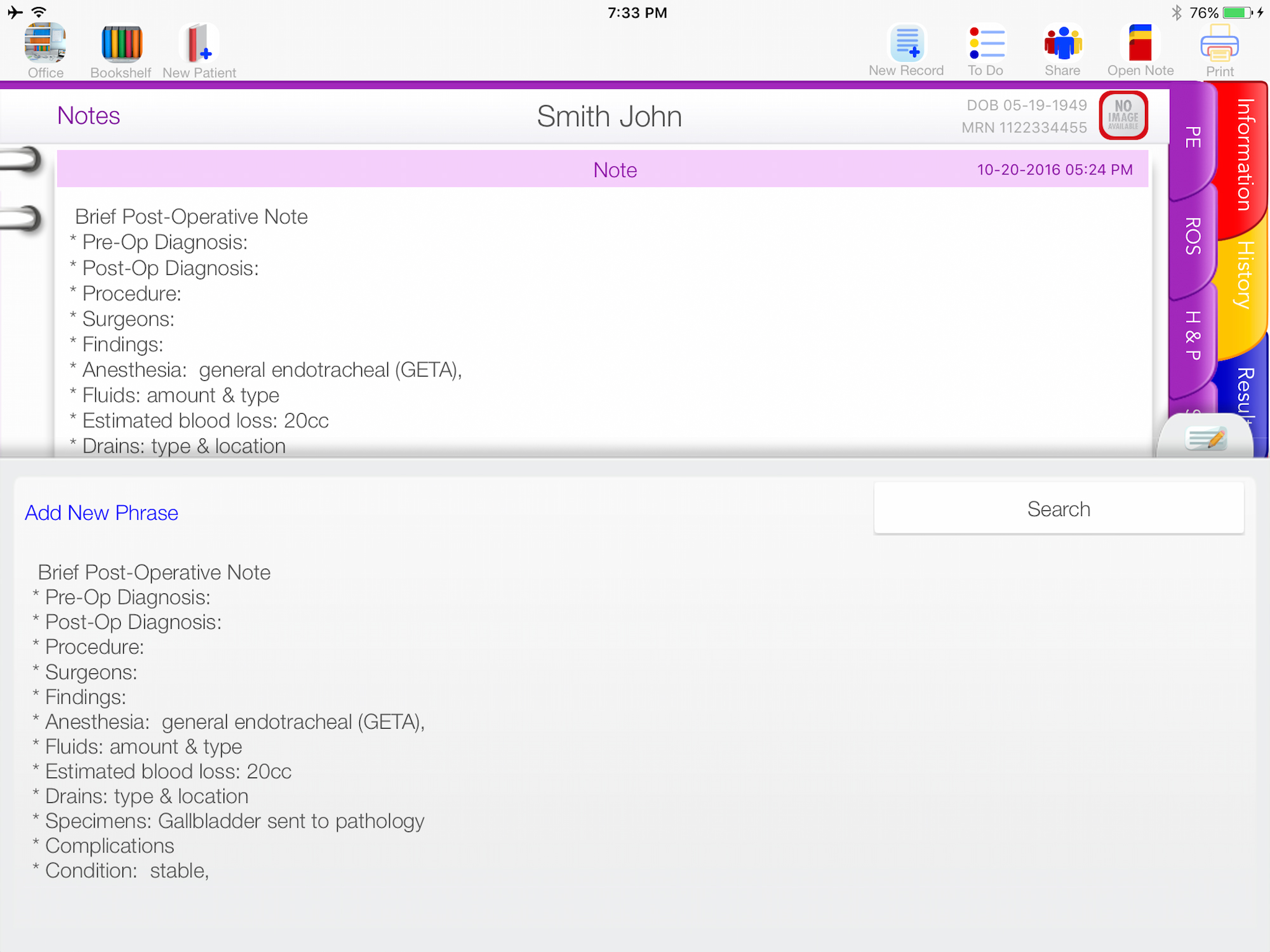Select phrase line 'Surgeons:'
The width and height of the screenshot is (1270, 952).
91,672
